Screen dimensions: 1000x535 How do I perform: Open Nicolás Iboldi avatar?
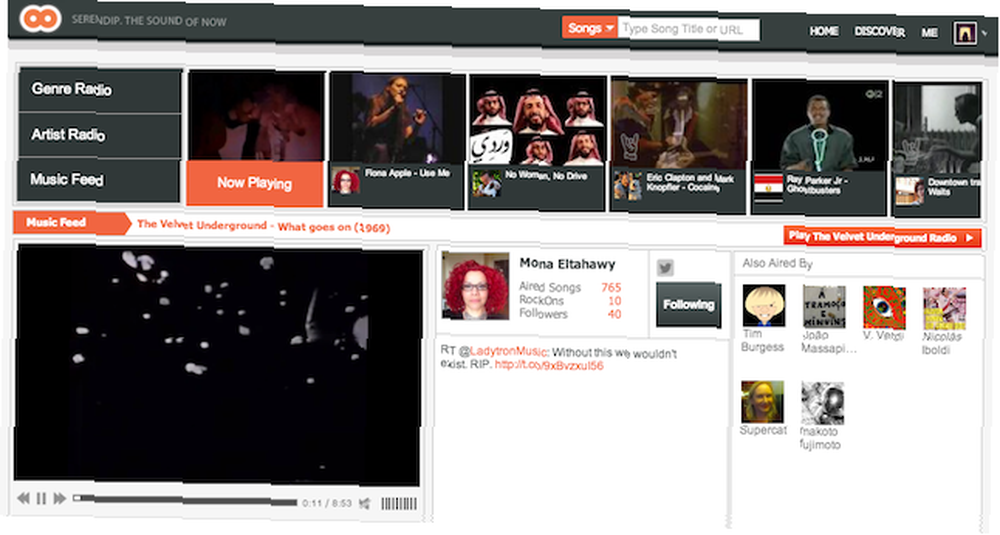(x=944, y=309)
